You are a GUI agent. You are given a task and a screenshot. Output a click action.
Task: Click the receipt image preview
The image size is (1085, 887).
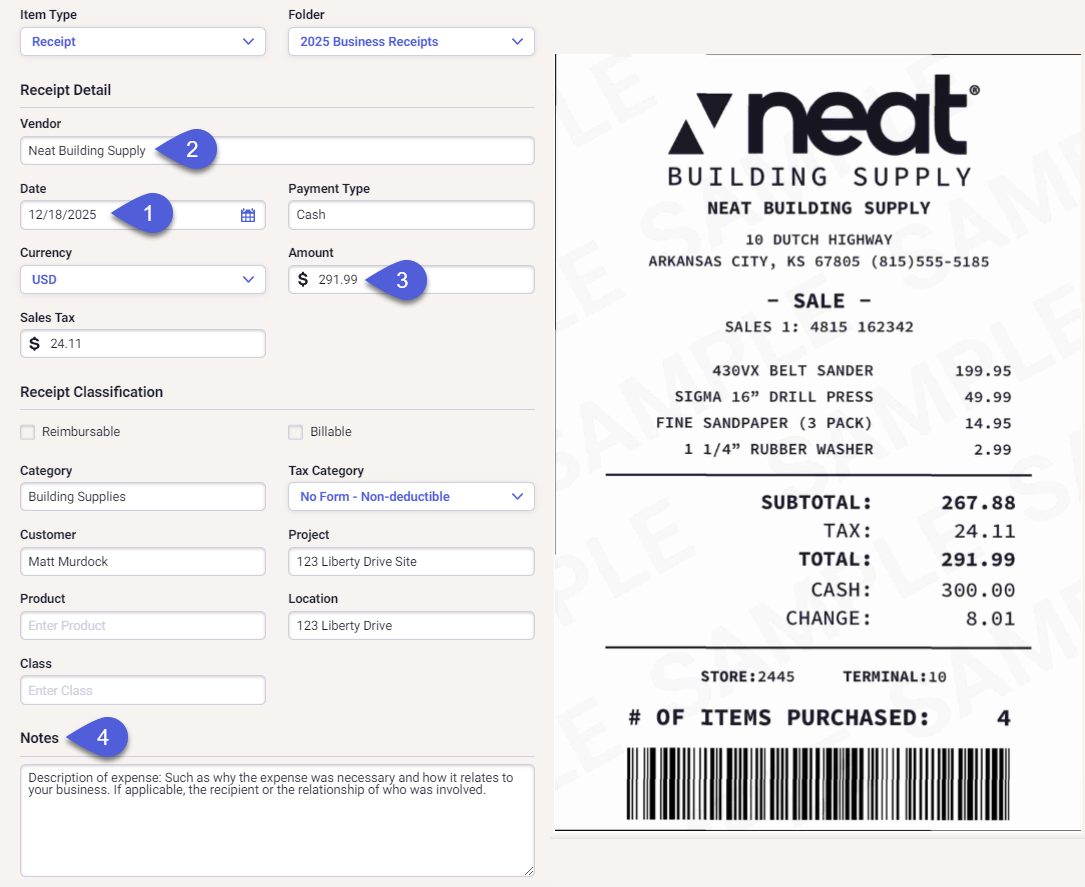point(818,440)
